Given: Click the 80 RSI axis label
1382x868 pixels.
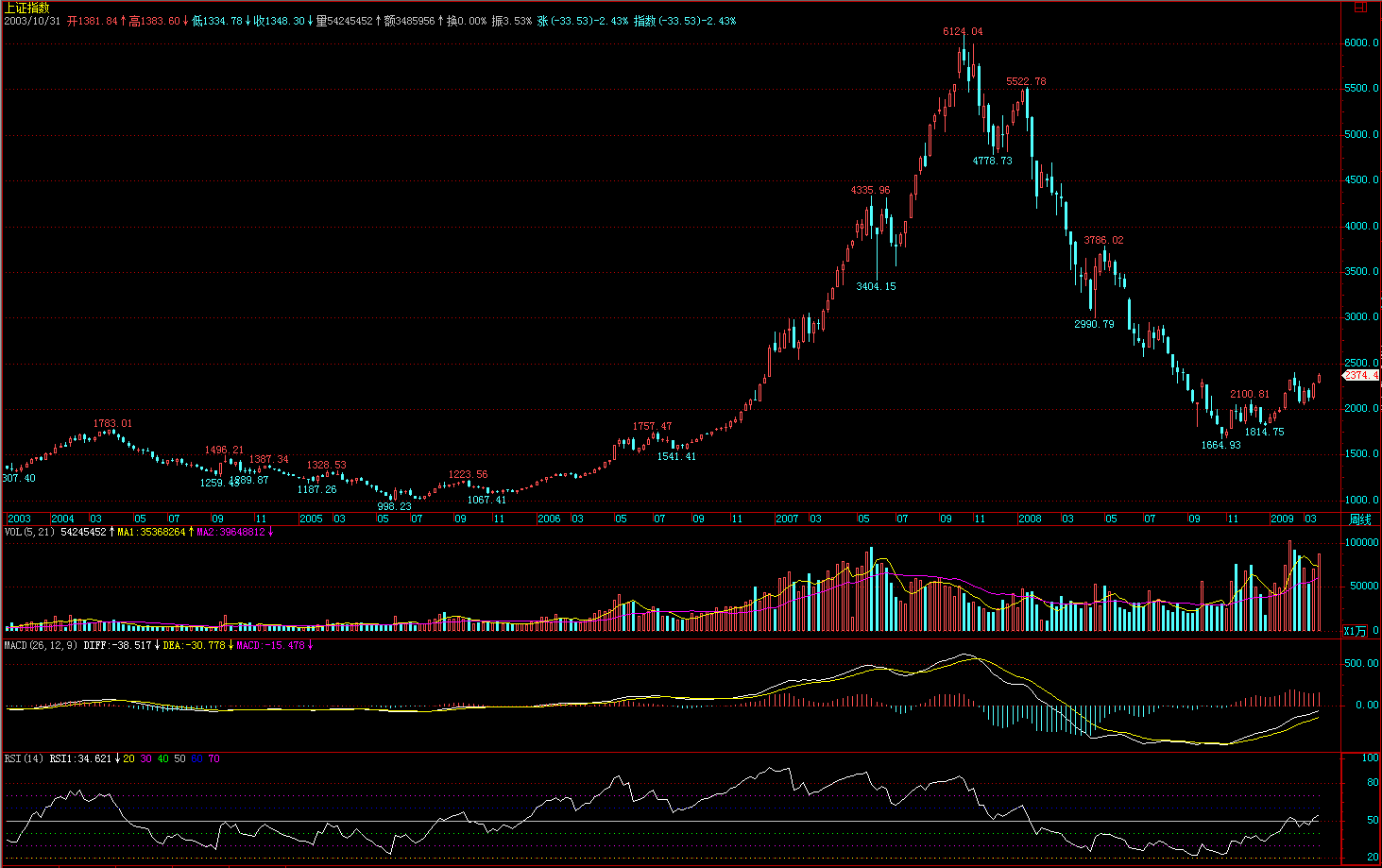Looking at the screenshot, I should click(1373, 783).
